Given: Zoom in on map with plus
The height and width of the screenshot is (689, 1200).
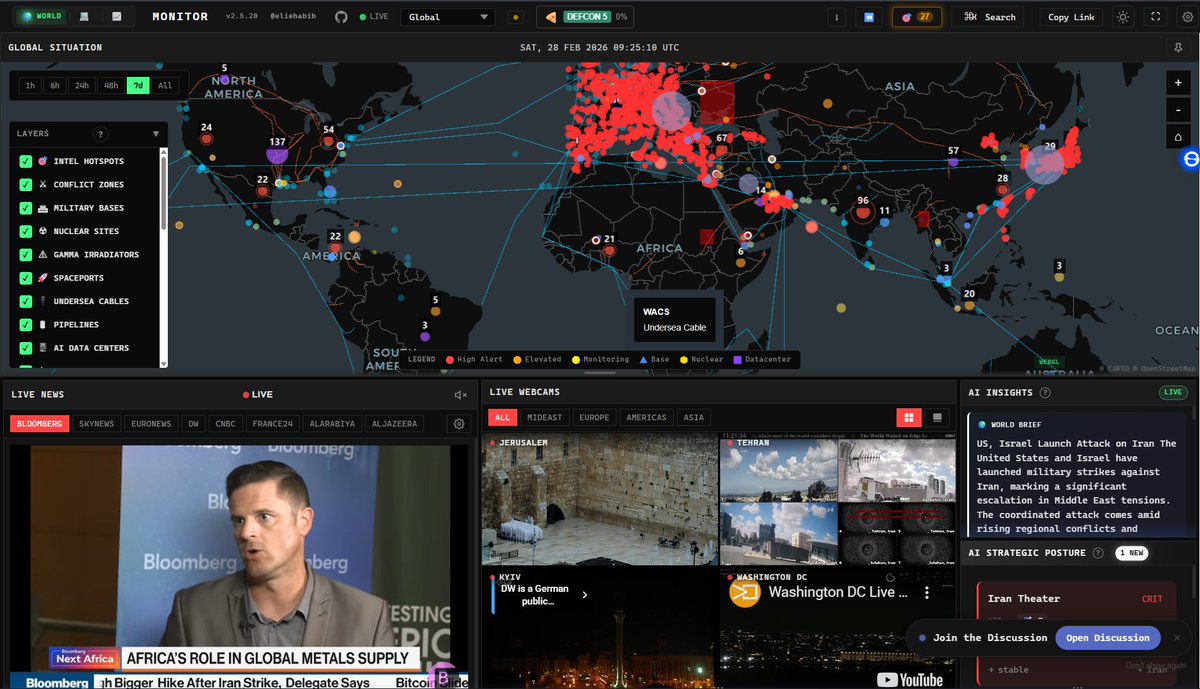Looking at the screenshot, I should click(x=1178, y=84).
